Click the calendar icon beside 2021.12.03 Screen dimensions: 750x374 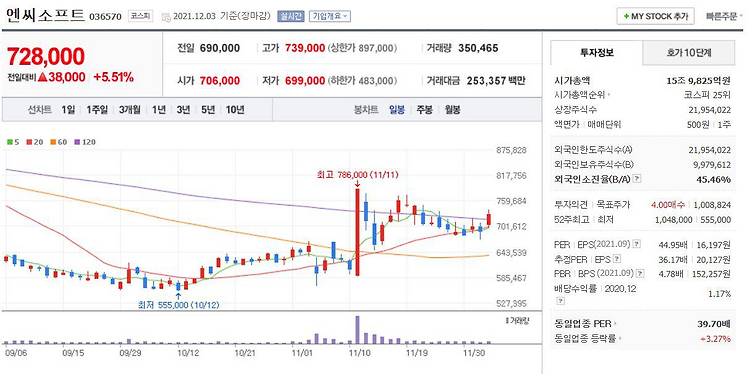pos(166,17)
